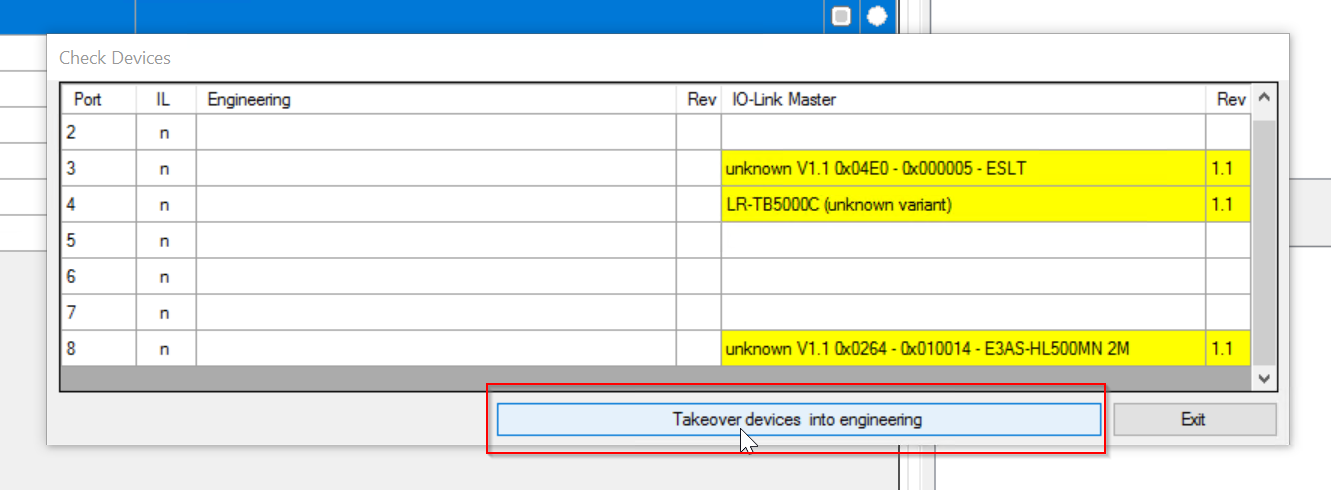The image size is (1331, 490).
Task: Click the square icon in blue title bar
Action: tap(841, 16)
